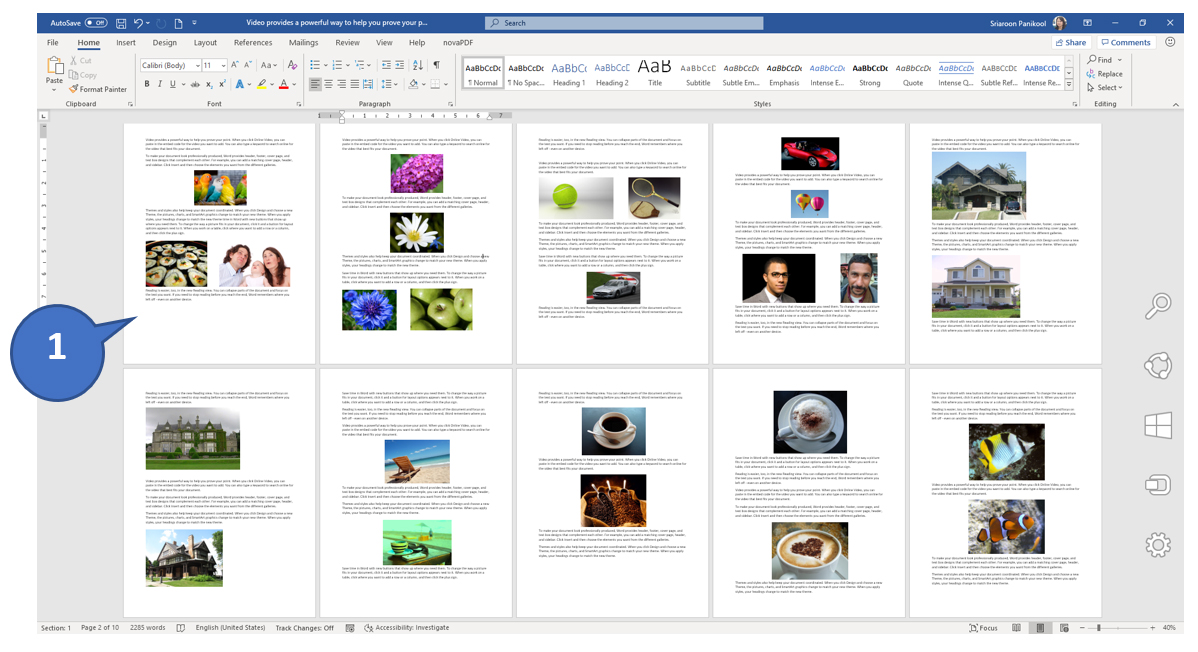Expand the Styles gallery More button
Viewport: 1198px width, 652px height.
(1069, 83)
